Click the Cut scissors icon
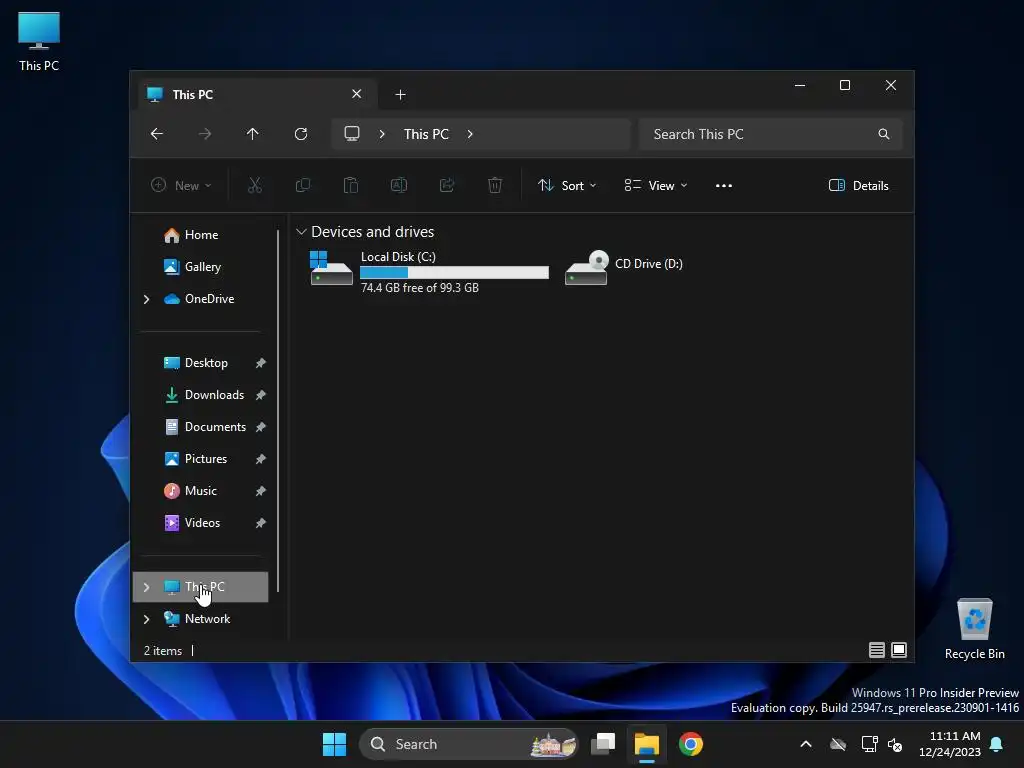This screenshot has width=1024, height=768. pyautogui.click(x=255, y=185)
